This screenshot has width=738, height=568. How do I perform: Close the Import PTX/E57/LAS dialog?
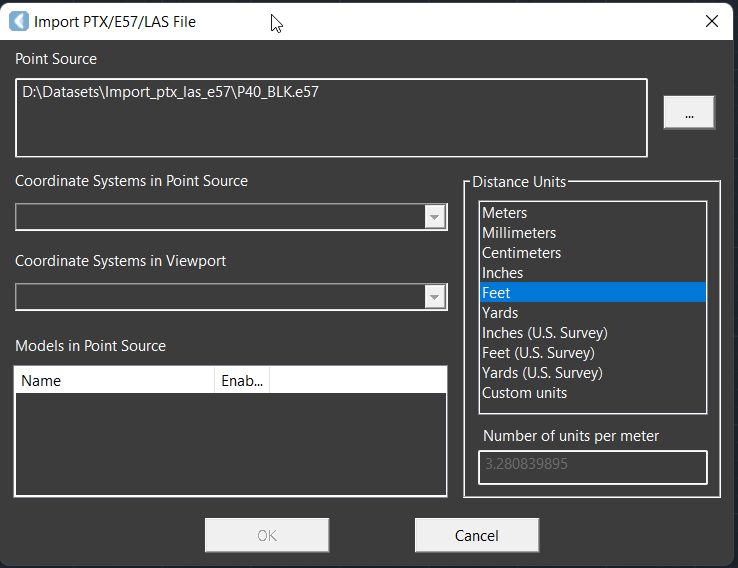tap(712, 21)
